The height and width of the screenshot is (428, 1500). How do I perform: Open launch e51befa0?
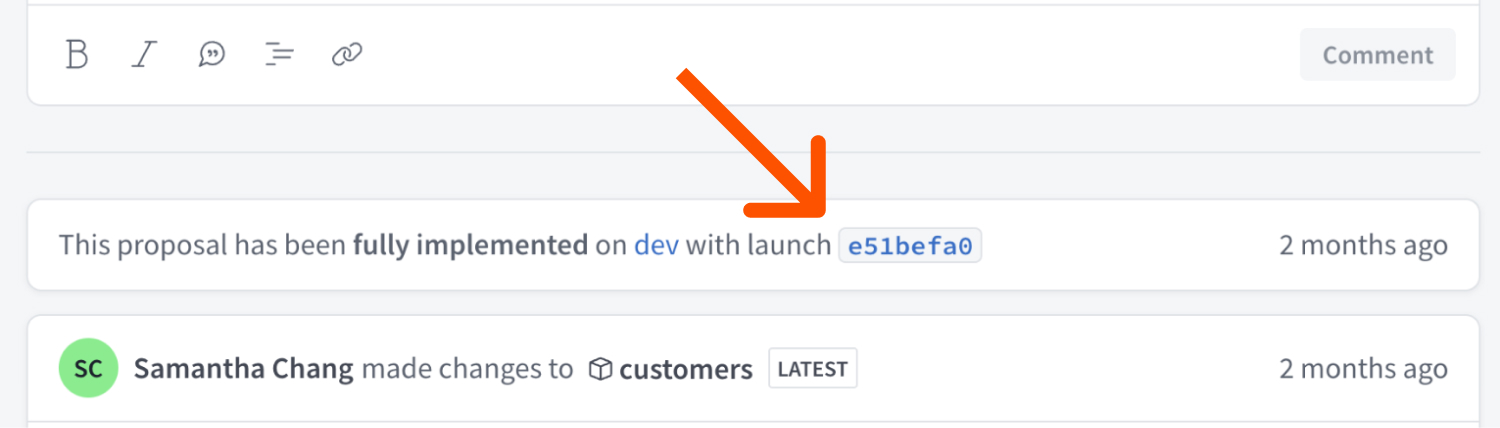(x=910, y=246)
